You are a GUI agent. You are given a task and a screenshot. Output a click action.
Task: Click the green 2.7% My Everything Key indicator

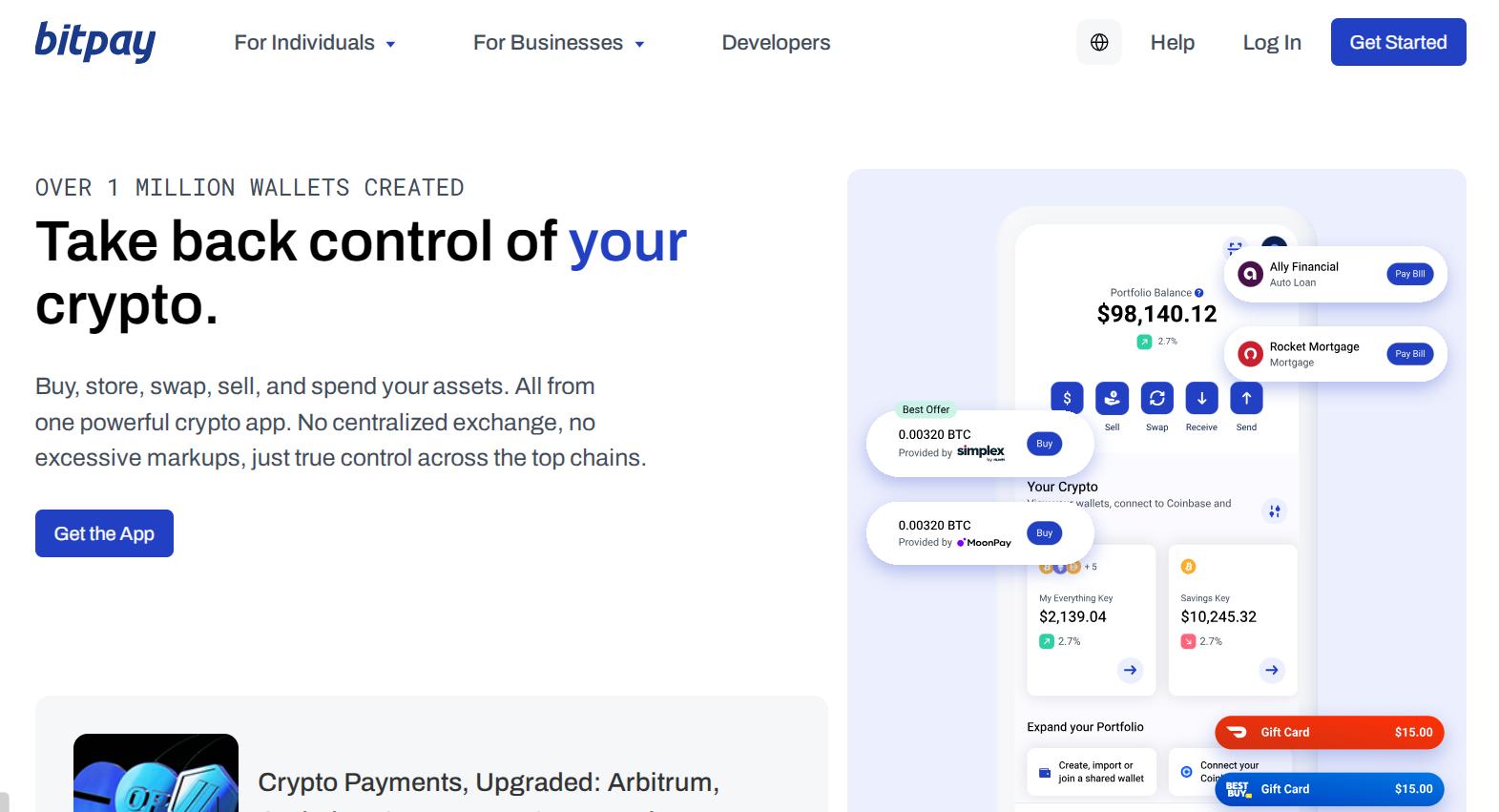(1046, 641)
